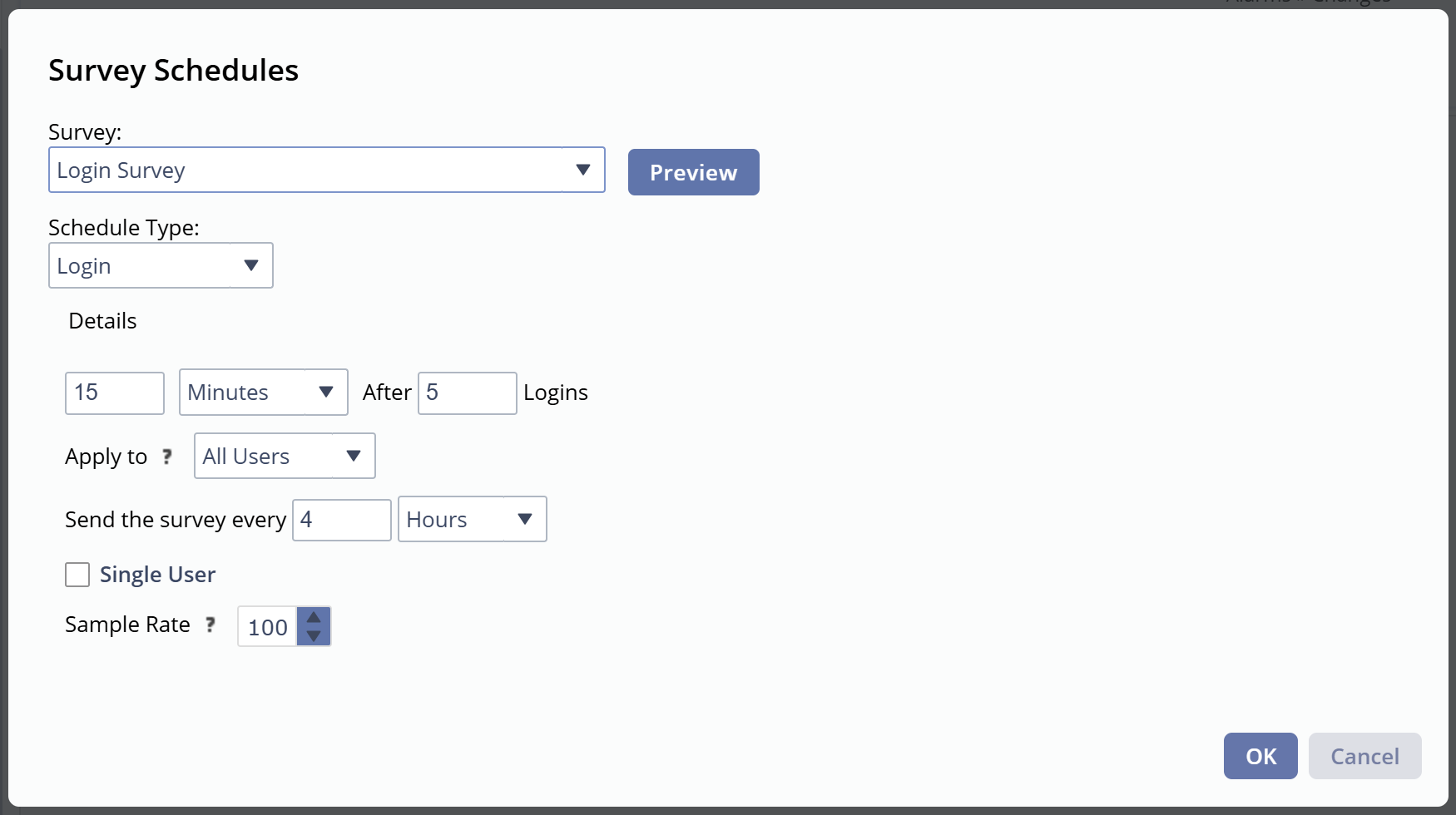This screenshot has width=1456, height=815.
Task: Open the Hours interval unit dropdown
Action: [x=472, y=520]
